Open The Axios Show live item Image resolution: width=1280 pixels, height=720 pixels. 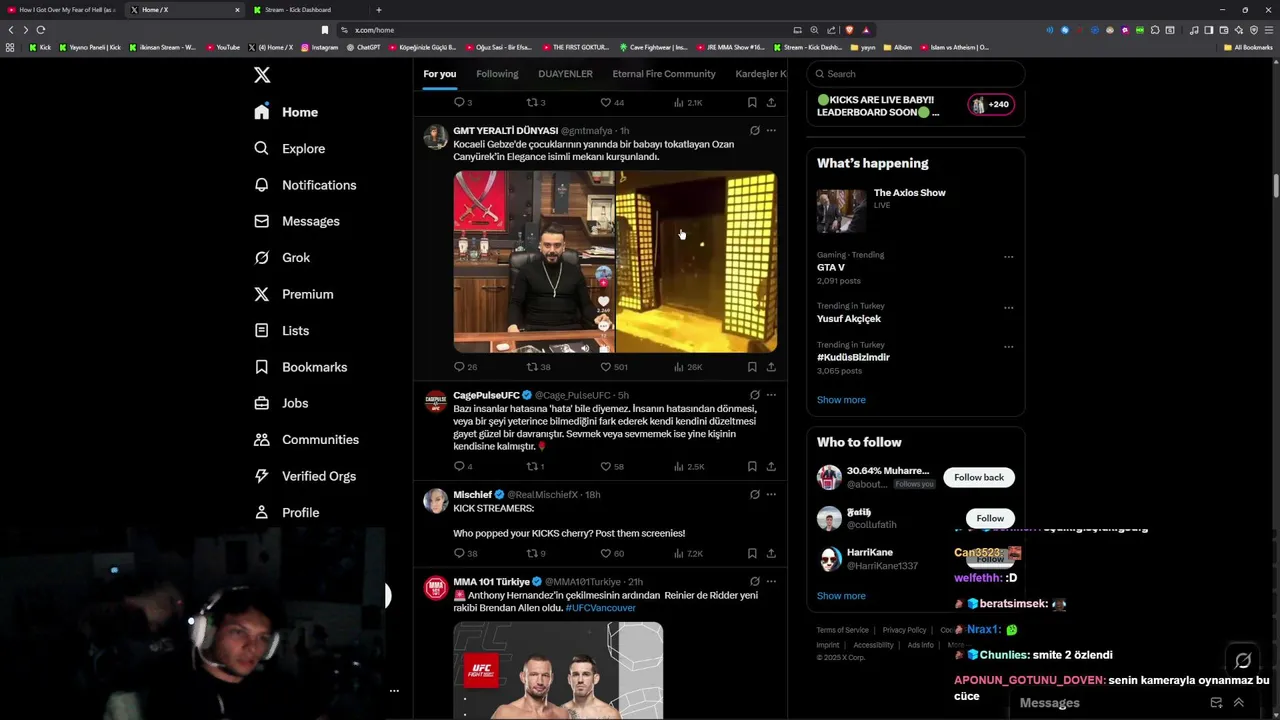pos(916,210)
